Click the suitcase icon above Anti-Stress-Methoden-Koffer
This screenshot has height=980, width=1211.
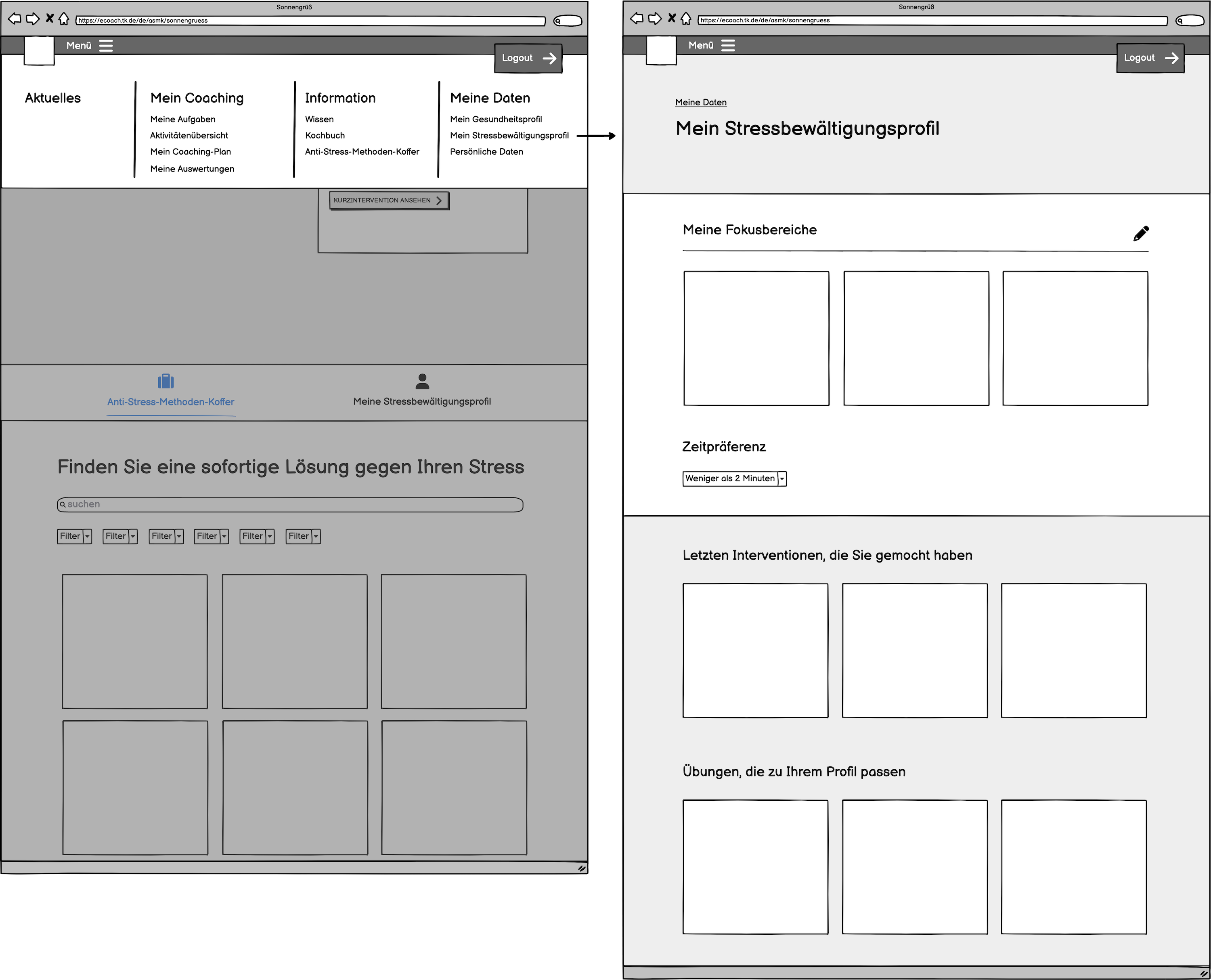166,381
